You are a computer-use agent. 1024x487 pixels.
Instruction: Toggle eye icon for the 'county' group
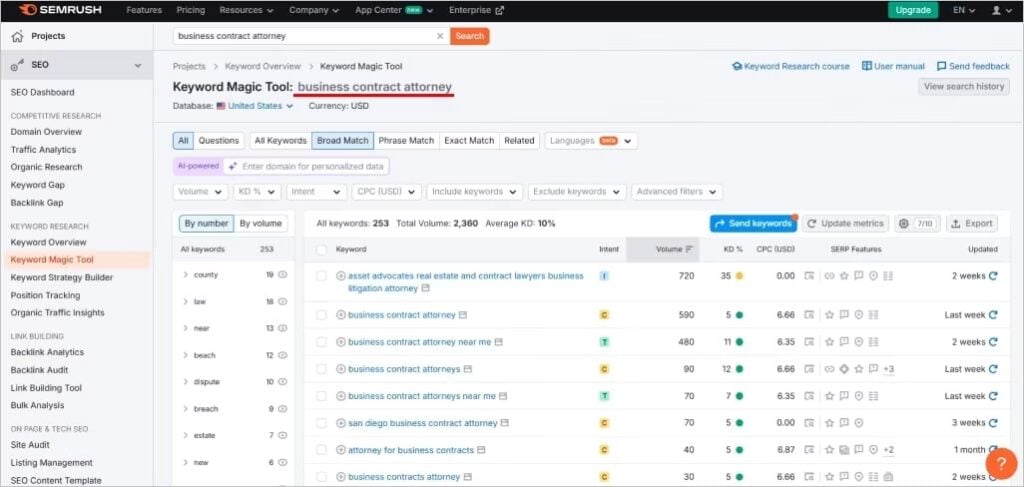283,275
